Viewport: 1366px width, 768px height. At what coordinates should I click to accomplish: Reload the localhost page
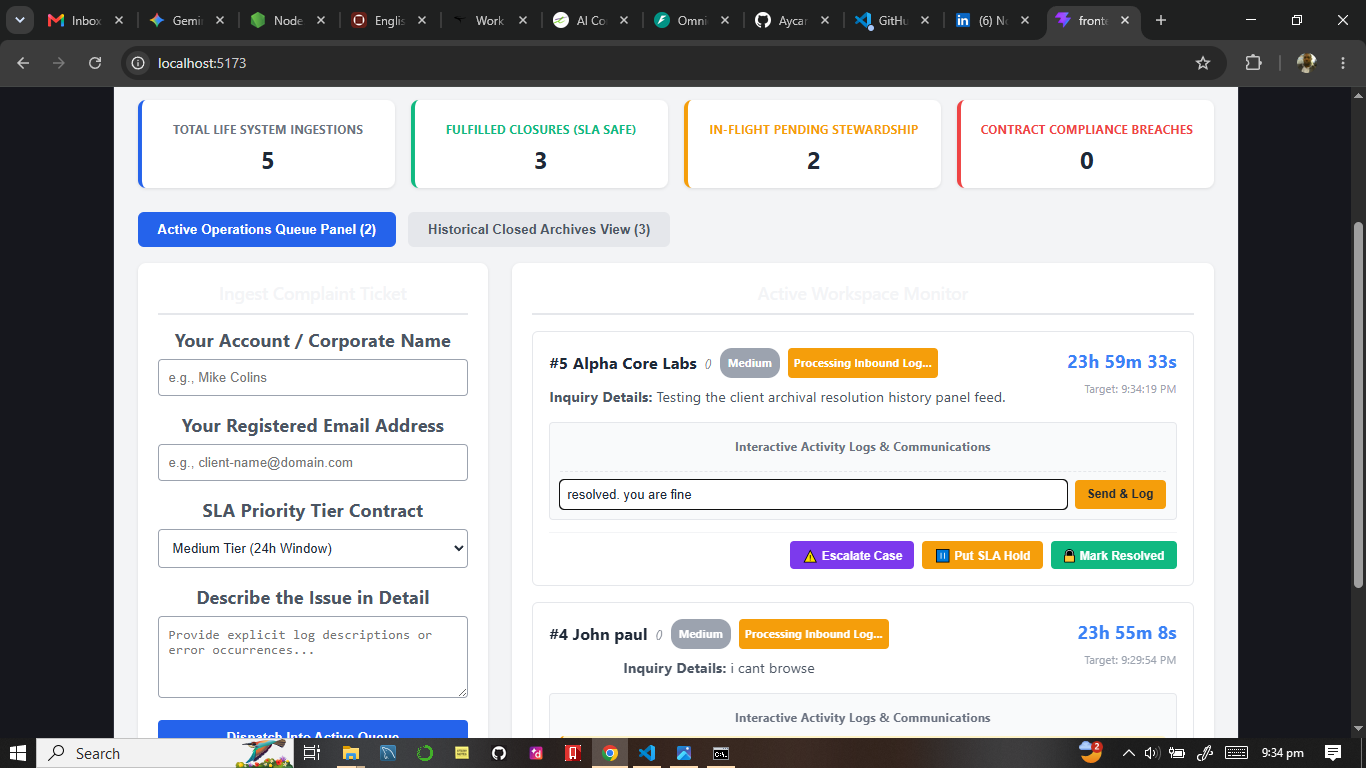[x=95, y=63]
